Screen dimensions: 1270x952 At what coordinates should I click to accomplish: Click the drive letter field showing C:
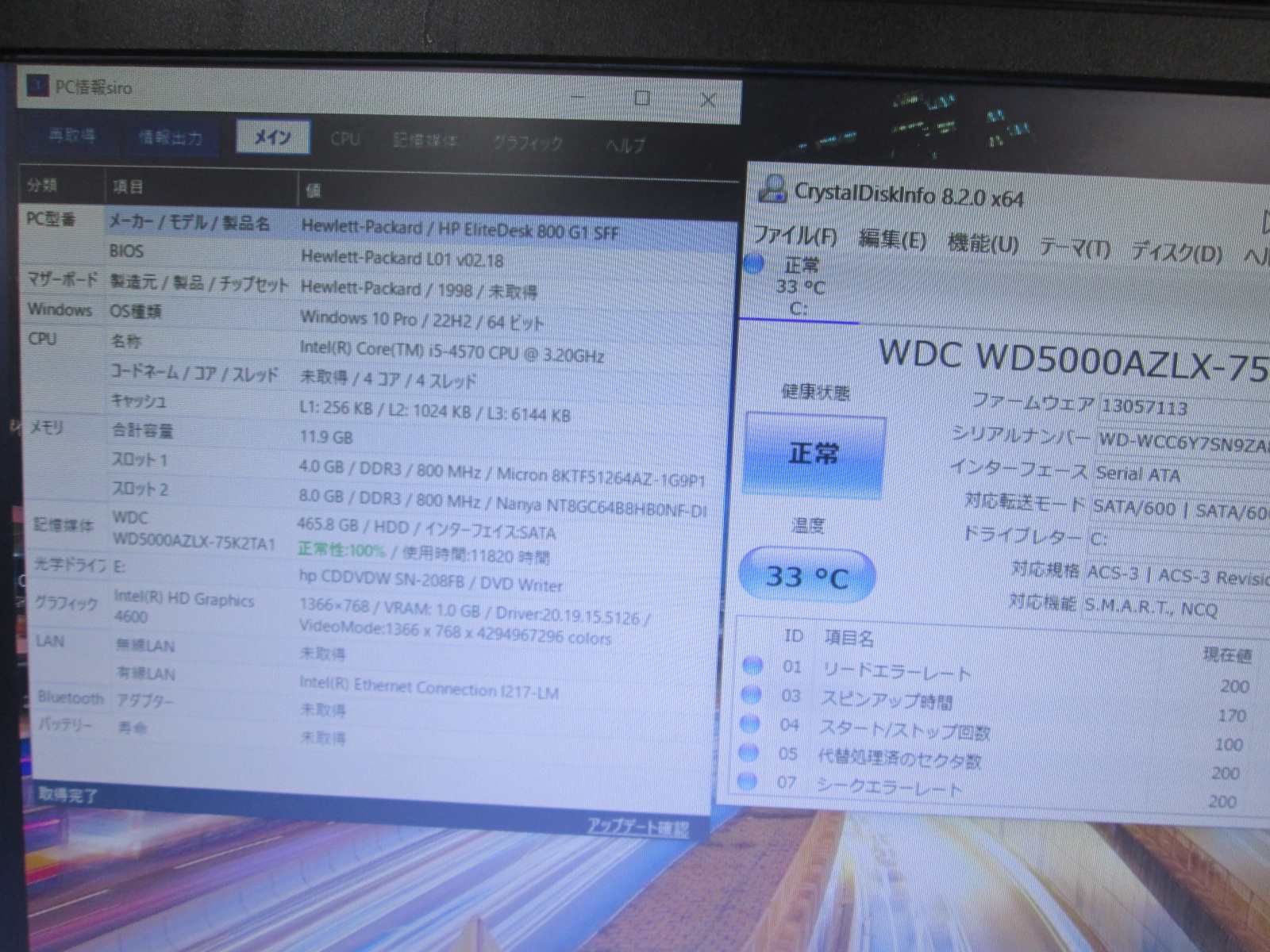point(1179,541)
